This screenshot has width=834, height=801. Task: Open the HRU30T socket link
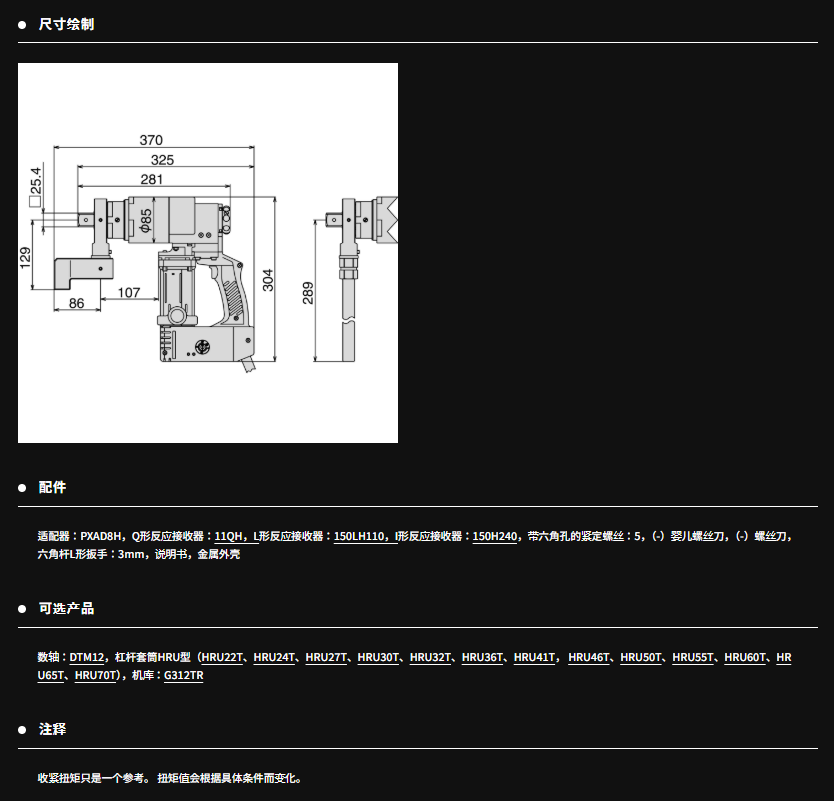click(378, 658)
